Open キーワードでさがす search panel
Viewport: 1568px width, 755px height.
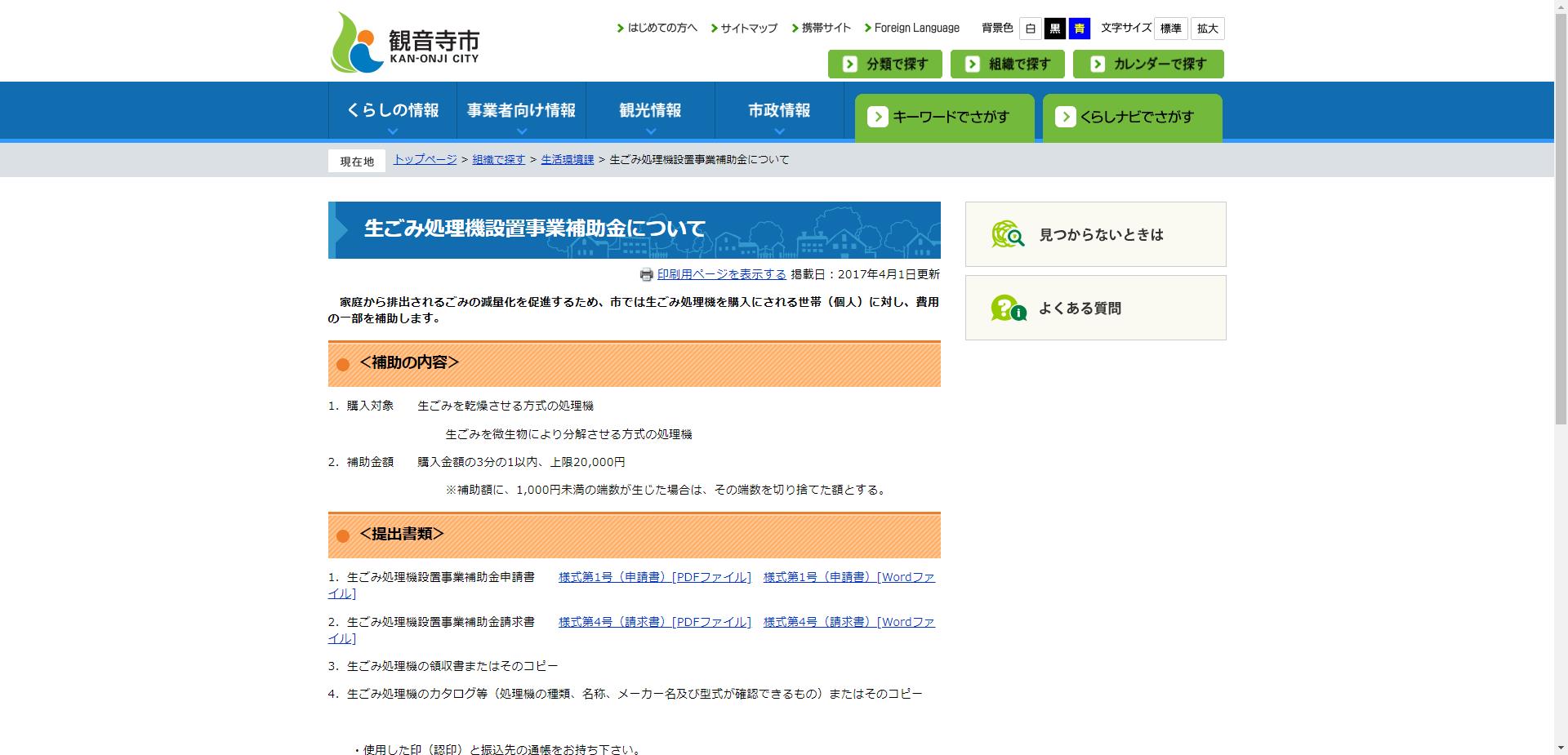click(x=944, y=117)
